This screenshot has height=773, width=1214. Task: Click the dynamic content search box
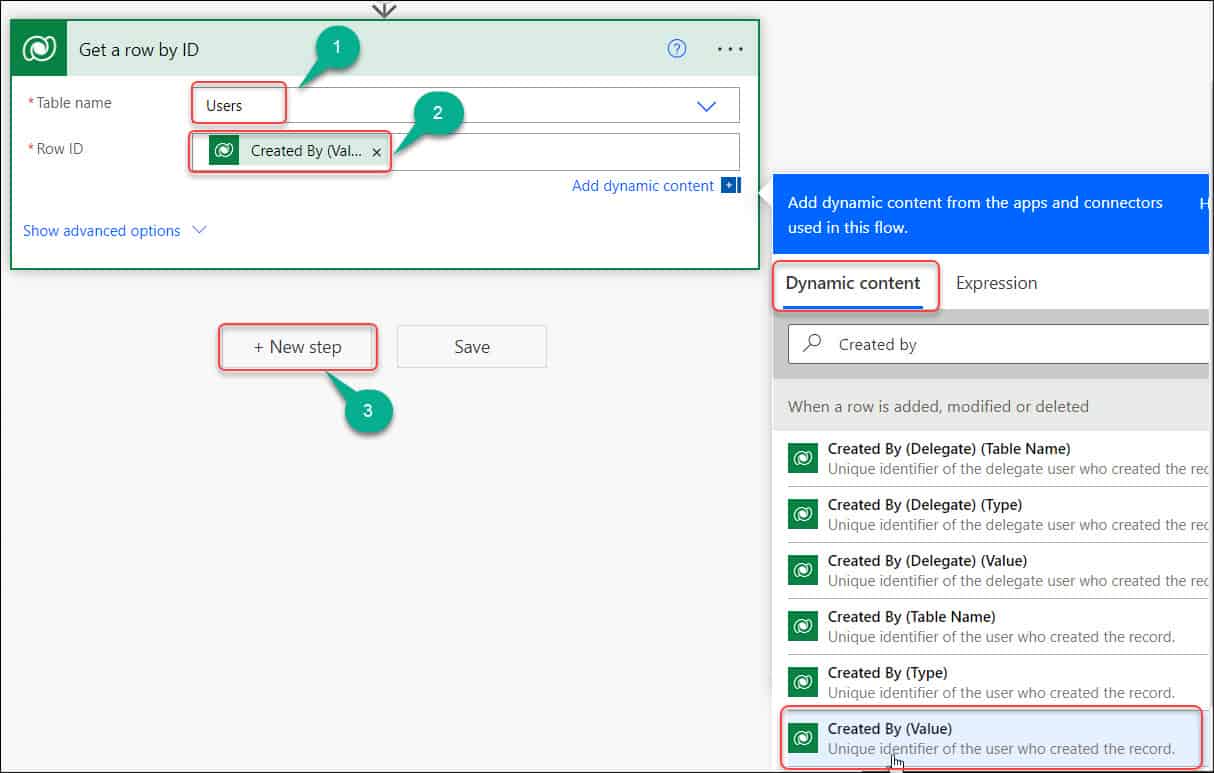(x=1000, y=344)
